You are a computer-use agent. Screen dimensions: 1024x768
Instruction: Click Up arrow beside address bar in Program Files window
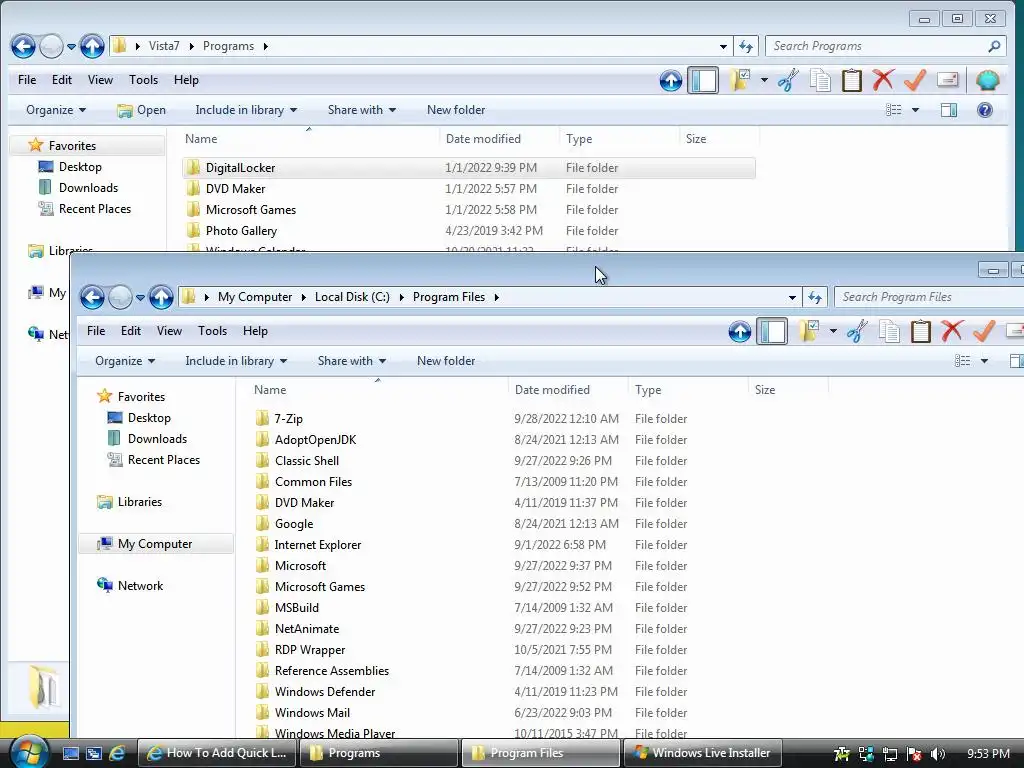[x=161, y=297]
